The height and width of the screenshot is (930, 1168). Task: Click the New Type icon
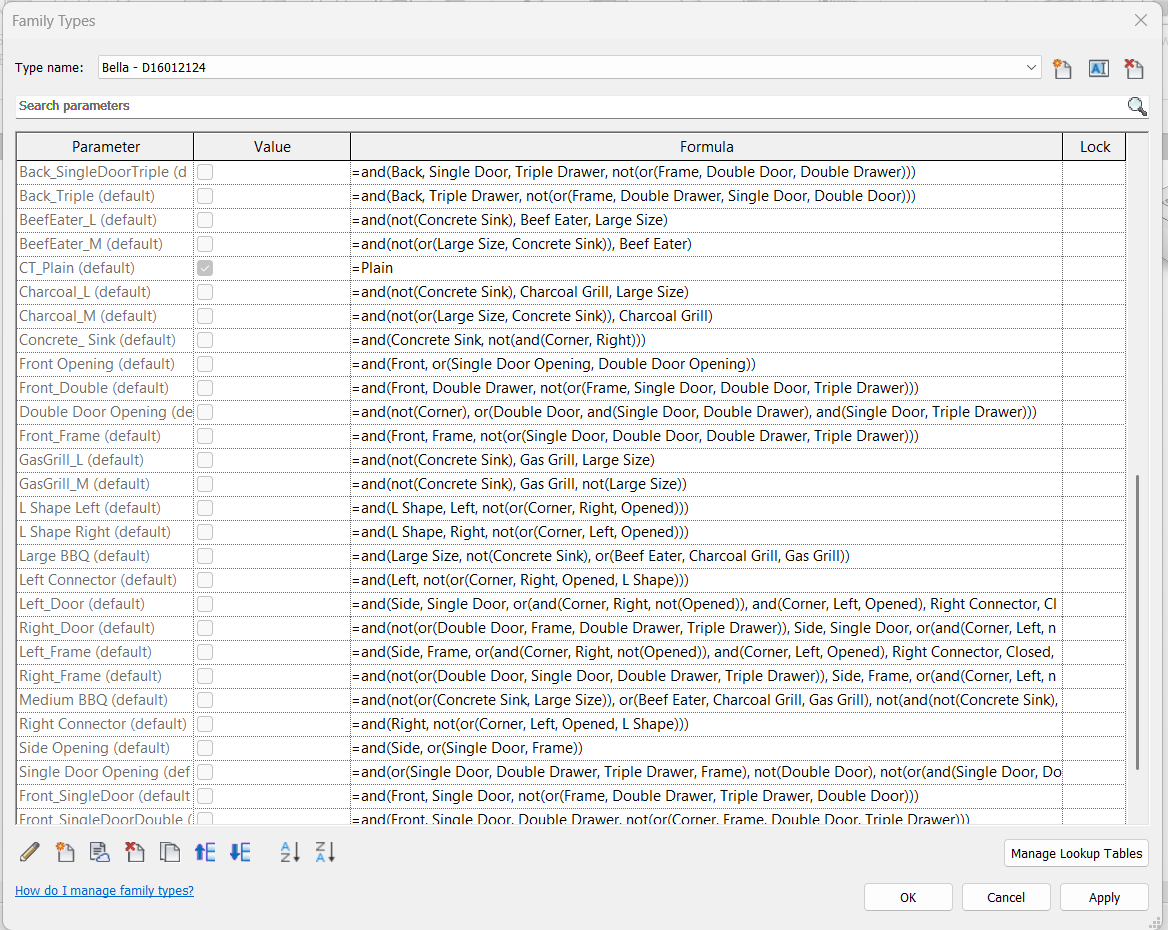click(1062, 68)
